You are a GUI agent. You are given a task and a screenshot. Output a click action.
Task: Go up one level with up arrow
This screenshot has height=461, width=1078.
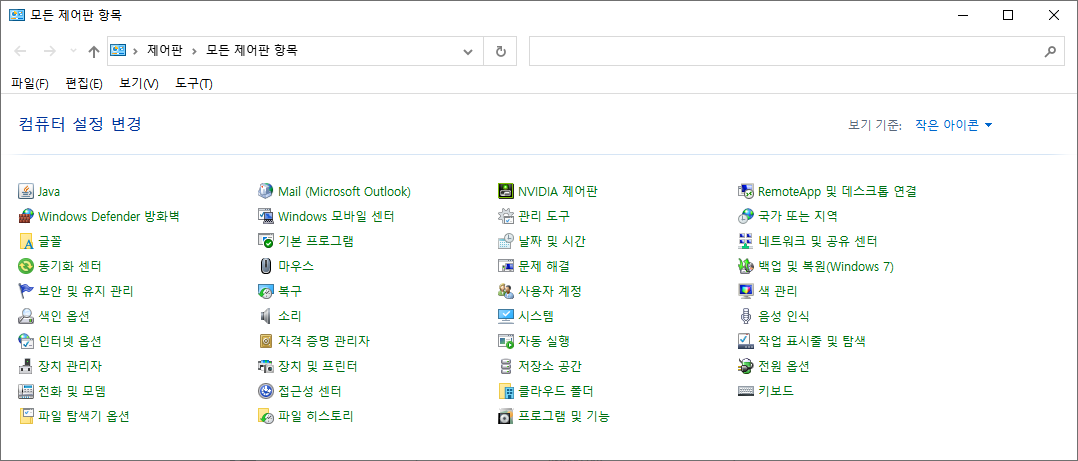click(x=94, y=51)
